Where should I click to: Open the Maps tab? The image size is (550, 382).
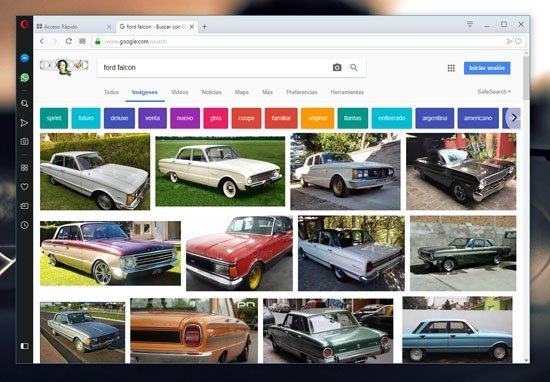(x=242, y=92)
